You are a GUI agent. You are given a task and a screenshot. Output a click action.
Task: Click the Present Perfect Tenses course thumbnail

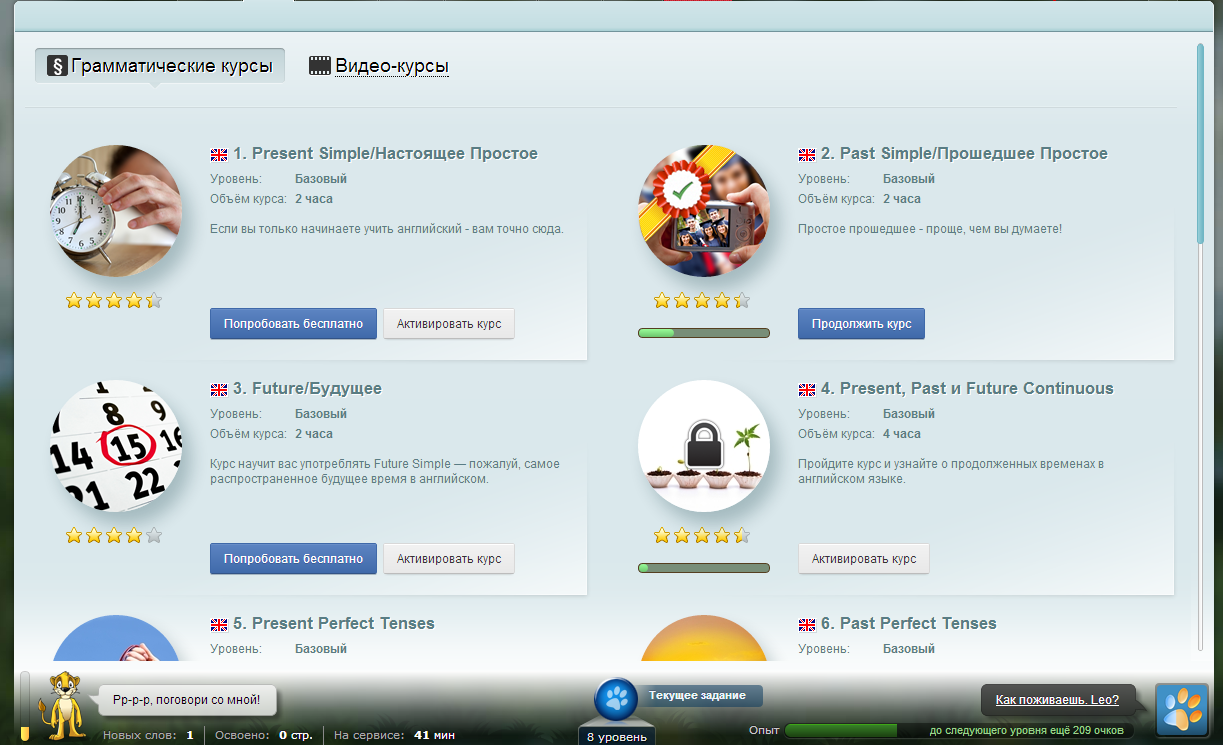tap(116, 638)
